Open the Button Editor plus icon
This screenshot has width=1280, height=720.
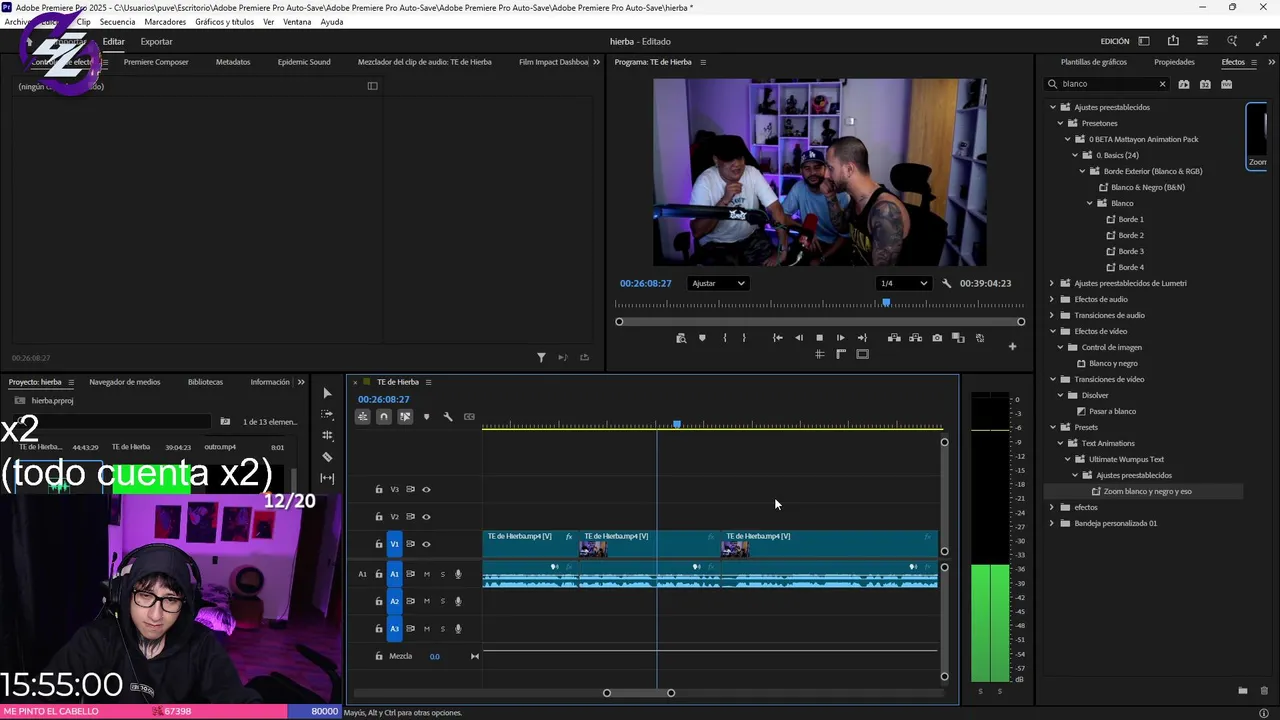1012,346
